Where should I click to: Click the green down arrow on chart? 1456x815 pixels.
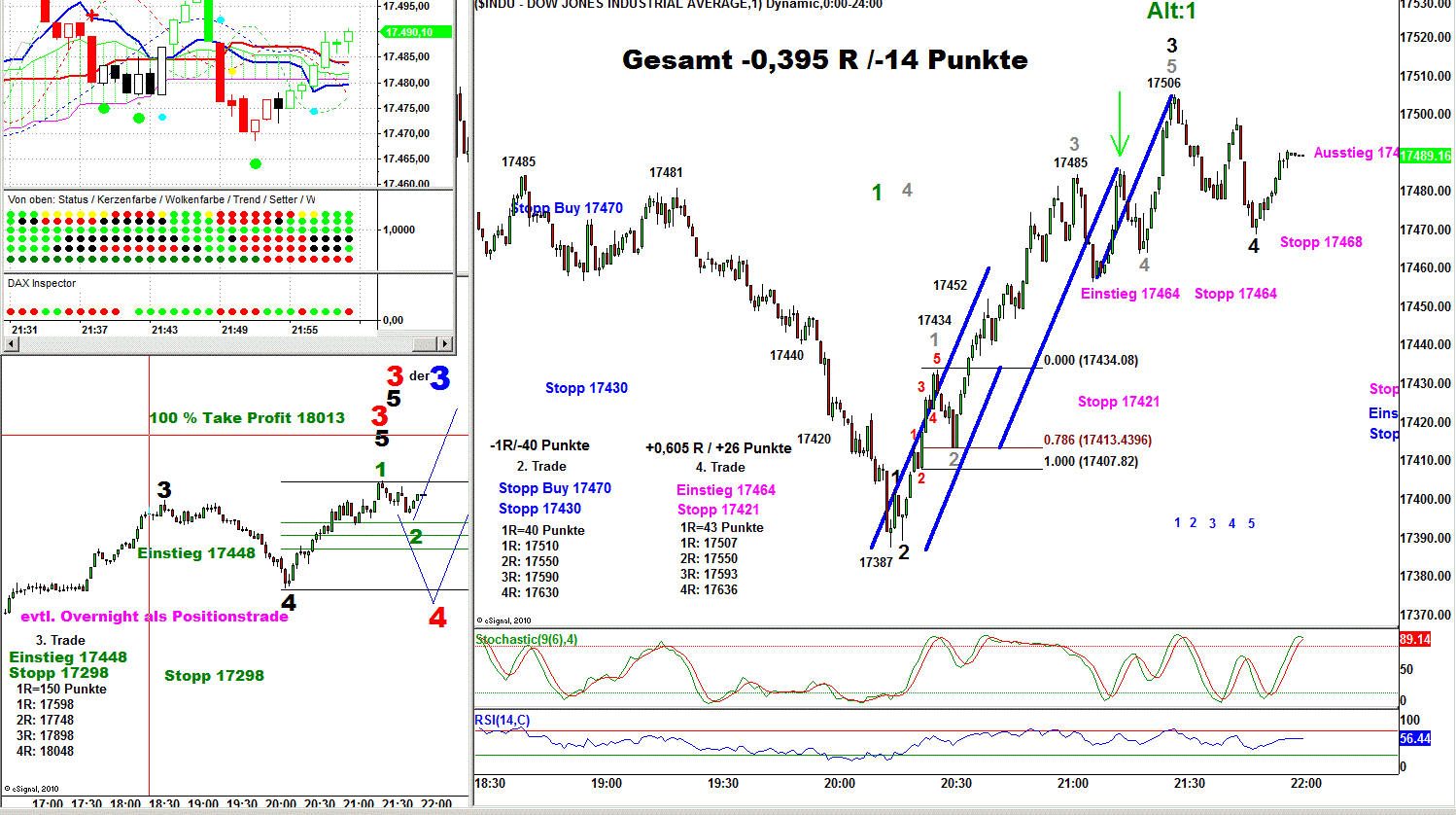coord(1120,124)
